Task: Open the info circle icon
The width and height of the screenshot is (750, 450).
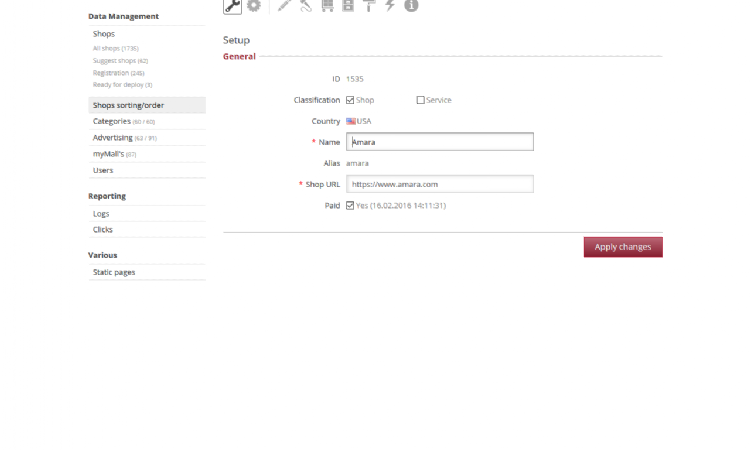Action: coord(411,6)
